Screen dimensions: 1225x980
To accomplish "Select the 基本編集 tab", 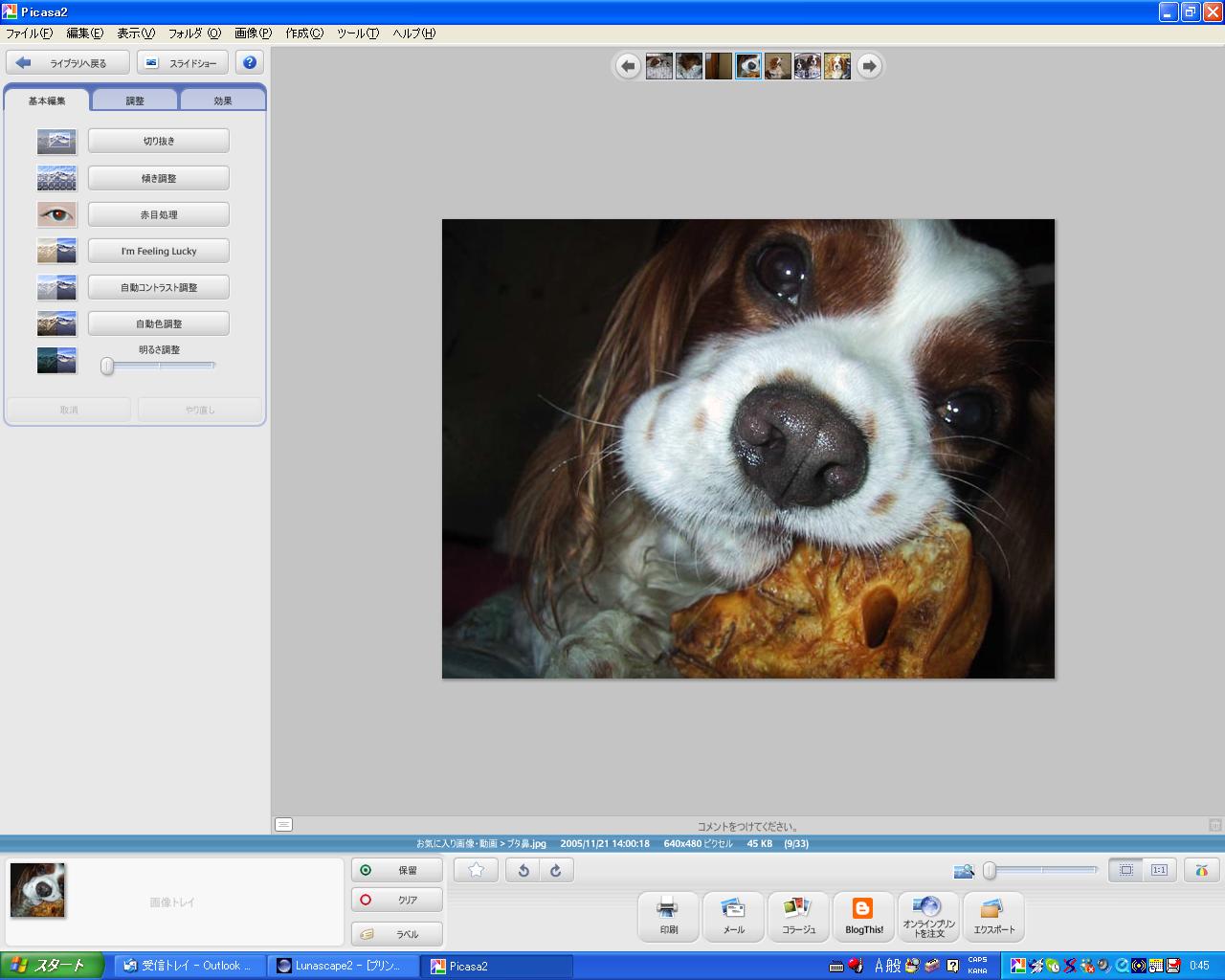I will (x=47, y=100).
